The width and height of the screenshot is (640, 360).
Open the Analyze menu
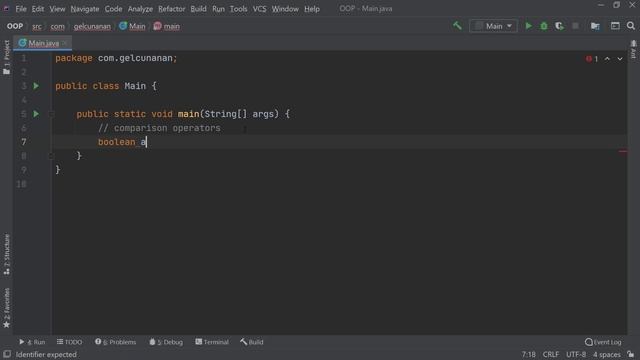[140, 9]
